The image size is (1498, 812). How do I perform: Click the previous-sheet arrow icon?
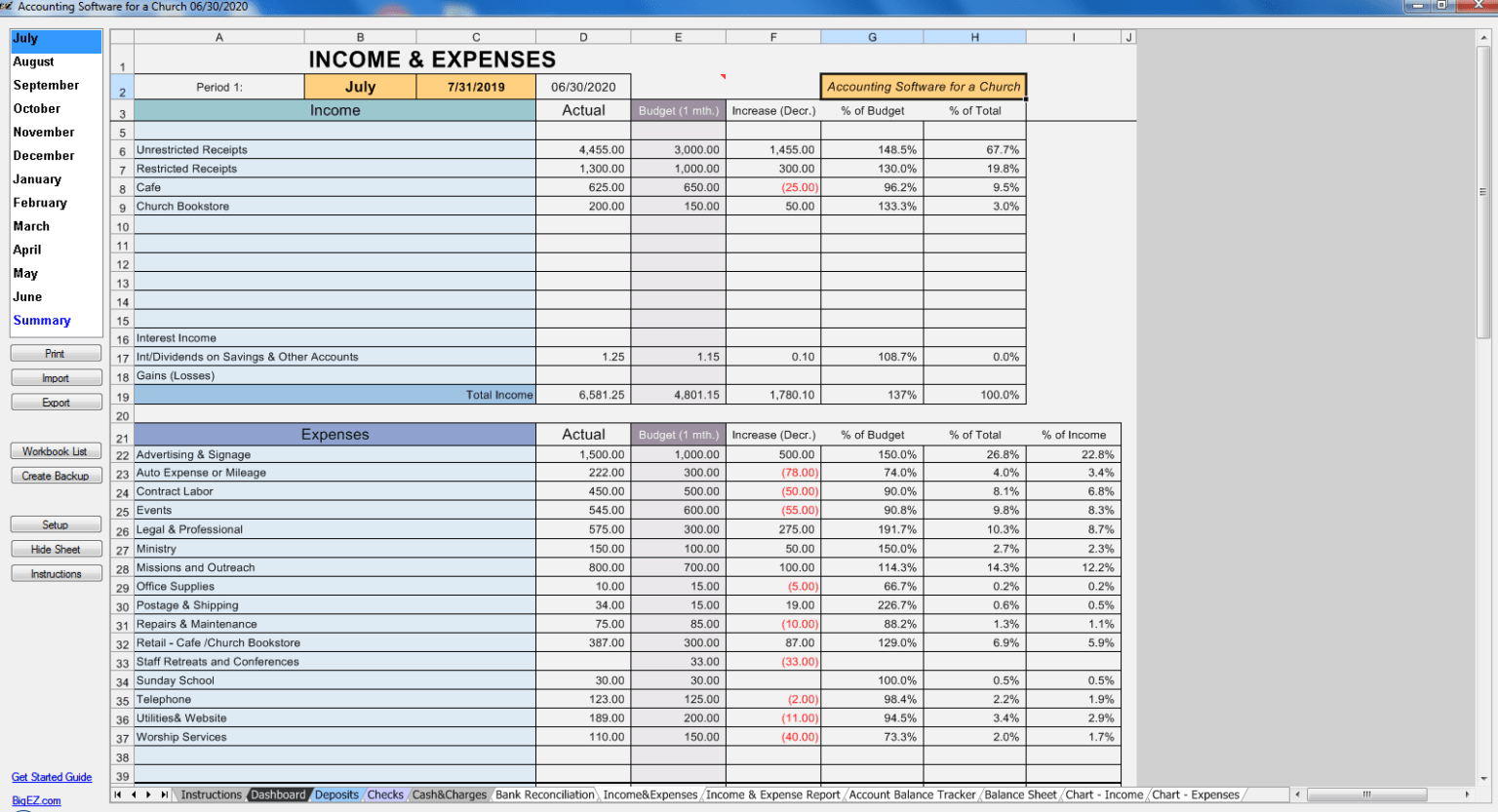click(133, 794)
